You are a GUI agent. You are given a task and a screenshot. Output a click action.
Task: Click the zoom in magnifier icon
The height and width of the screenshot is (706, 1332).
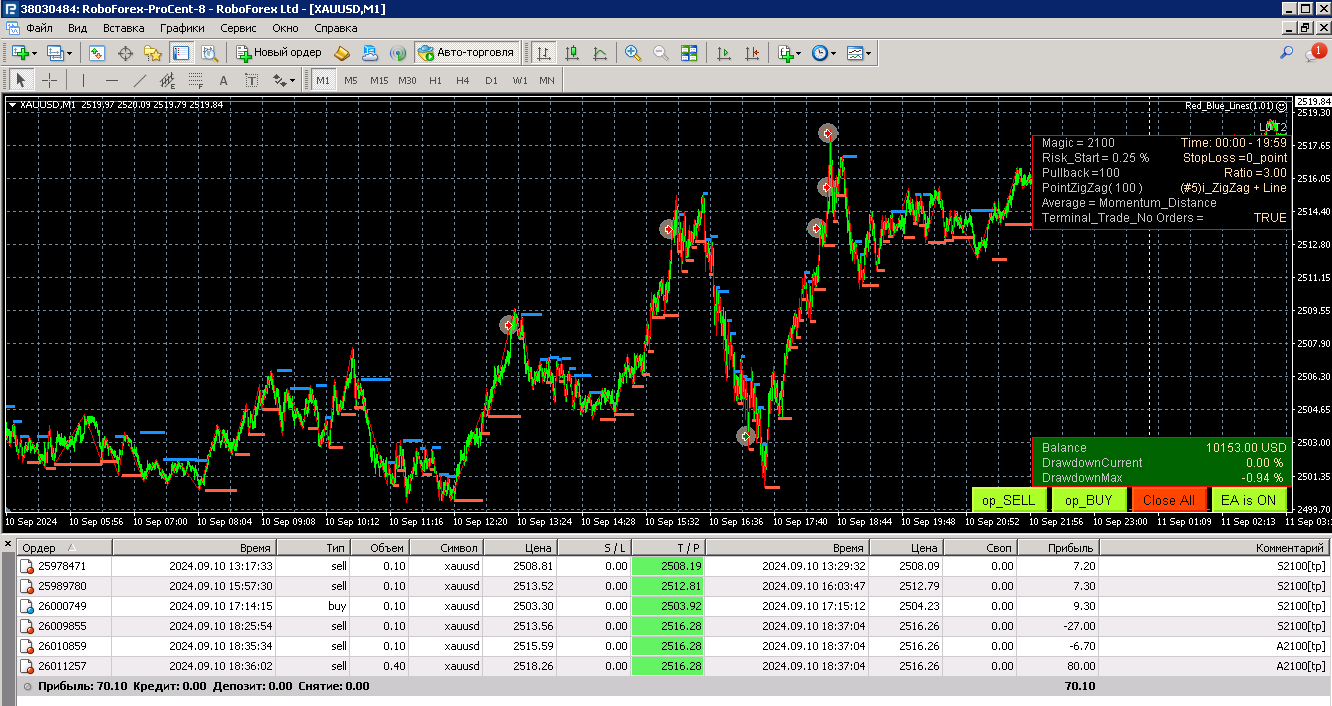pos(632,53)
